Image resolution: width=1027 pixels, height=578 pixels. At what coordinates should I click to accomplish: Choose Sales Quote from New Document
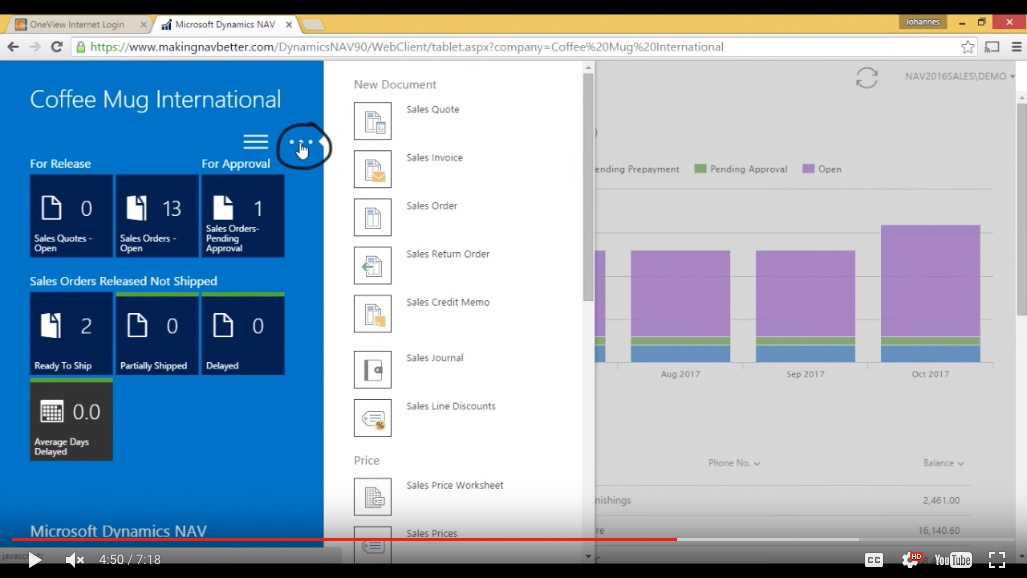[x=432, y=109]
